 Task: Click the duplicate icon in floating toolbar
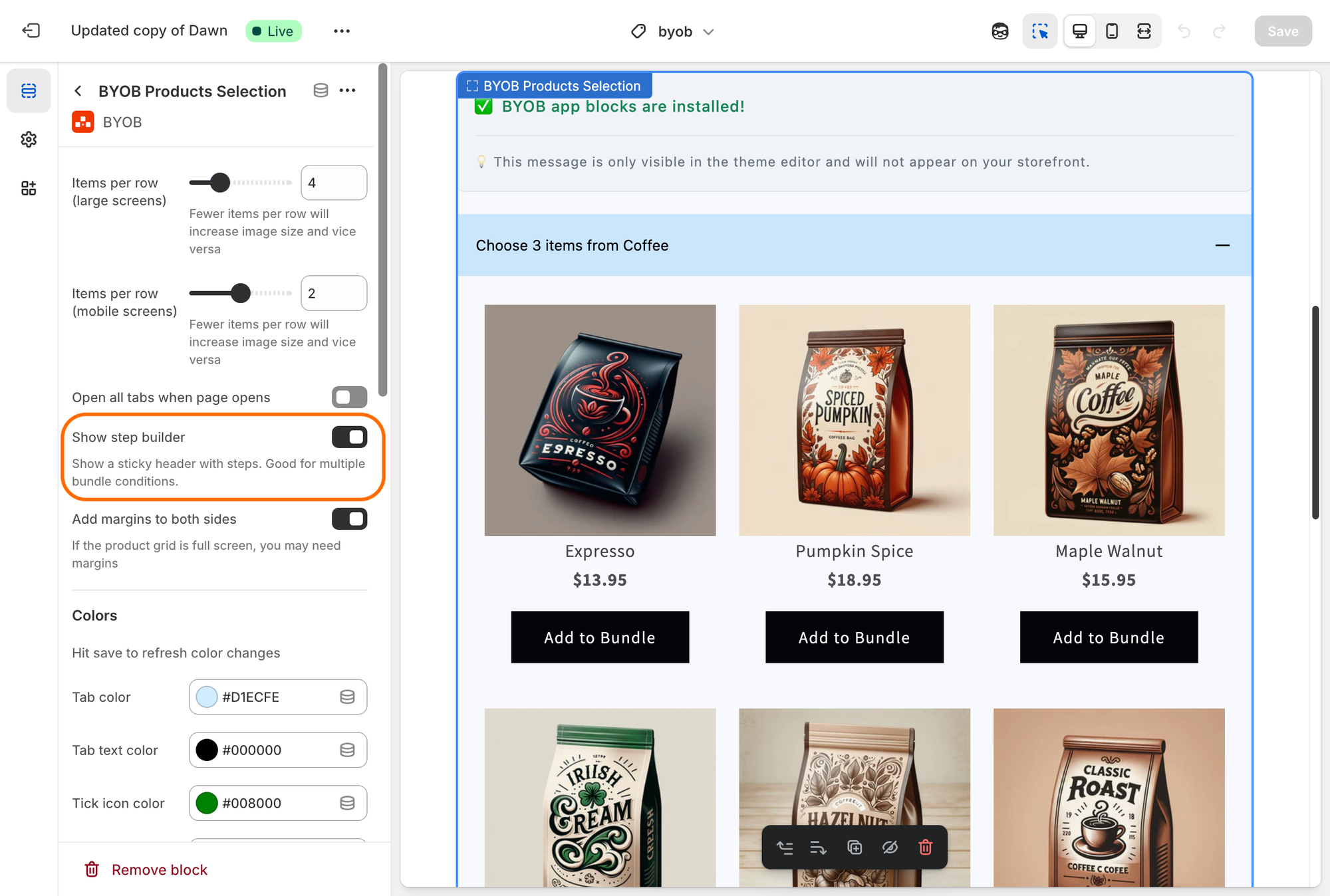click(855, 847)
